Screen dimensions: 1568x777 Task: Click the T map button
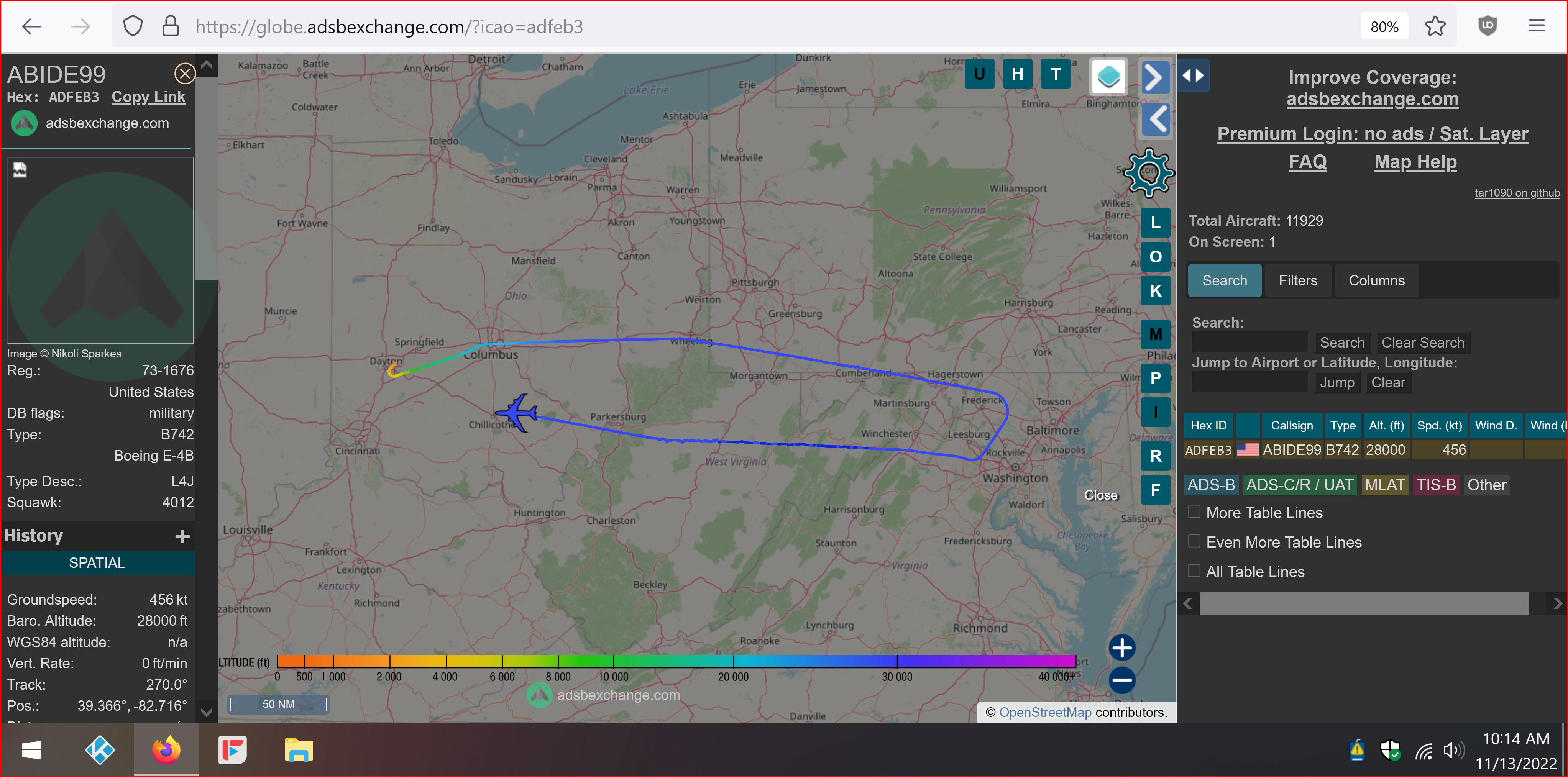(x=1056, y=74)
